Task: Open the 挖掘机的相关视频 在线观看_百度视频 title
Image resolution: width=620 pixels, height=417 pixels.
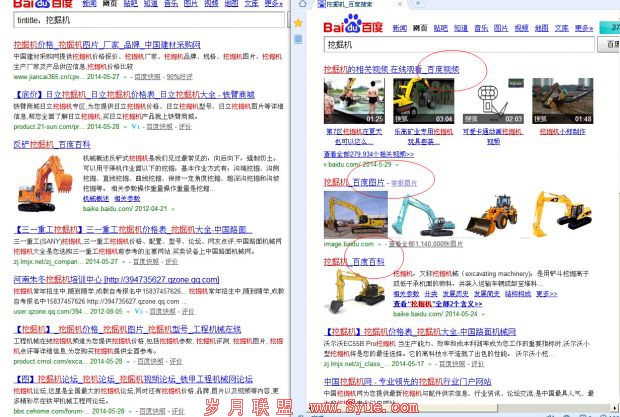Action: (391, 70)
